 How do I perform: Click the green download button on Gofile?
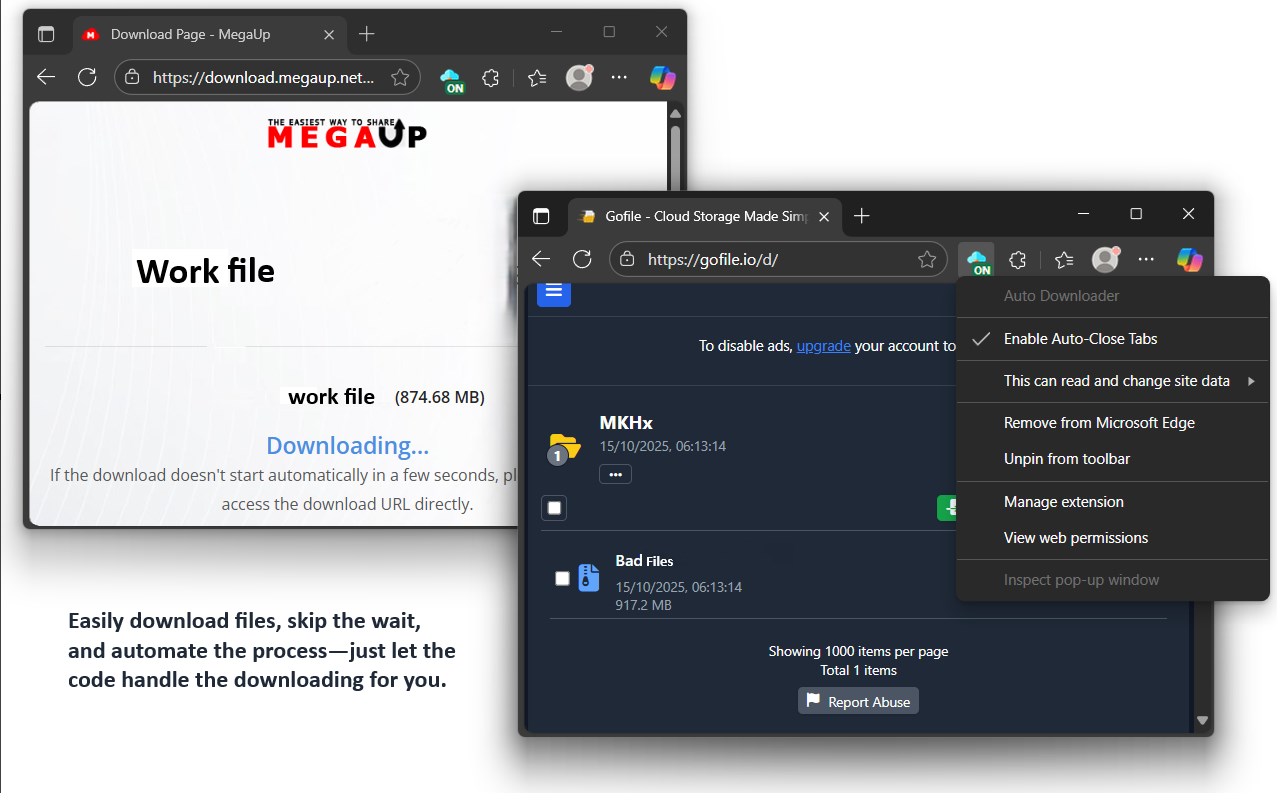[947, 508]
